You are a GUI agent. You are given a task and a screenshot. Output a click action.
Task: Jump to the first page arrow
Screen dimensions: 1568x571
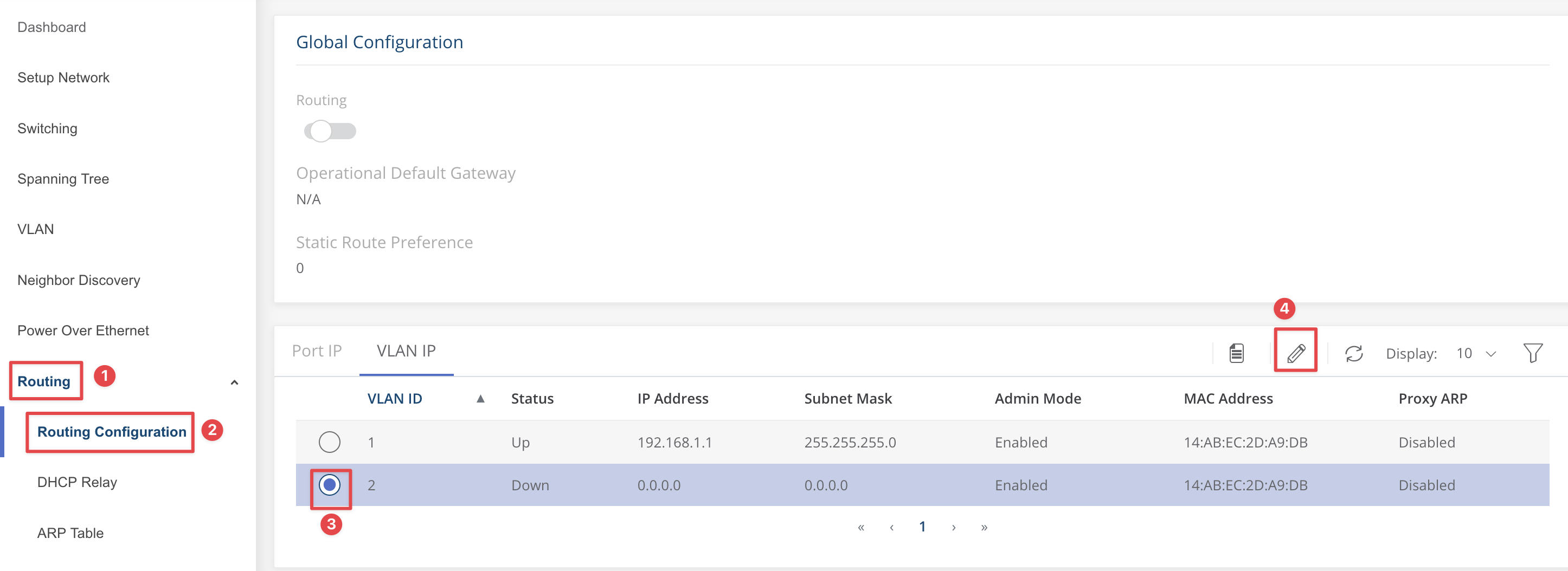pyautogui.click(x=860, y=527)
